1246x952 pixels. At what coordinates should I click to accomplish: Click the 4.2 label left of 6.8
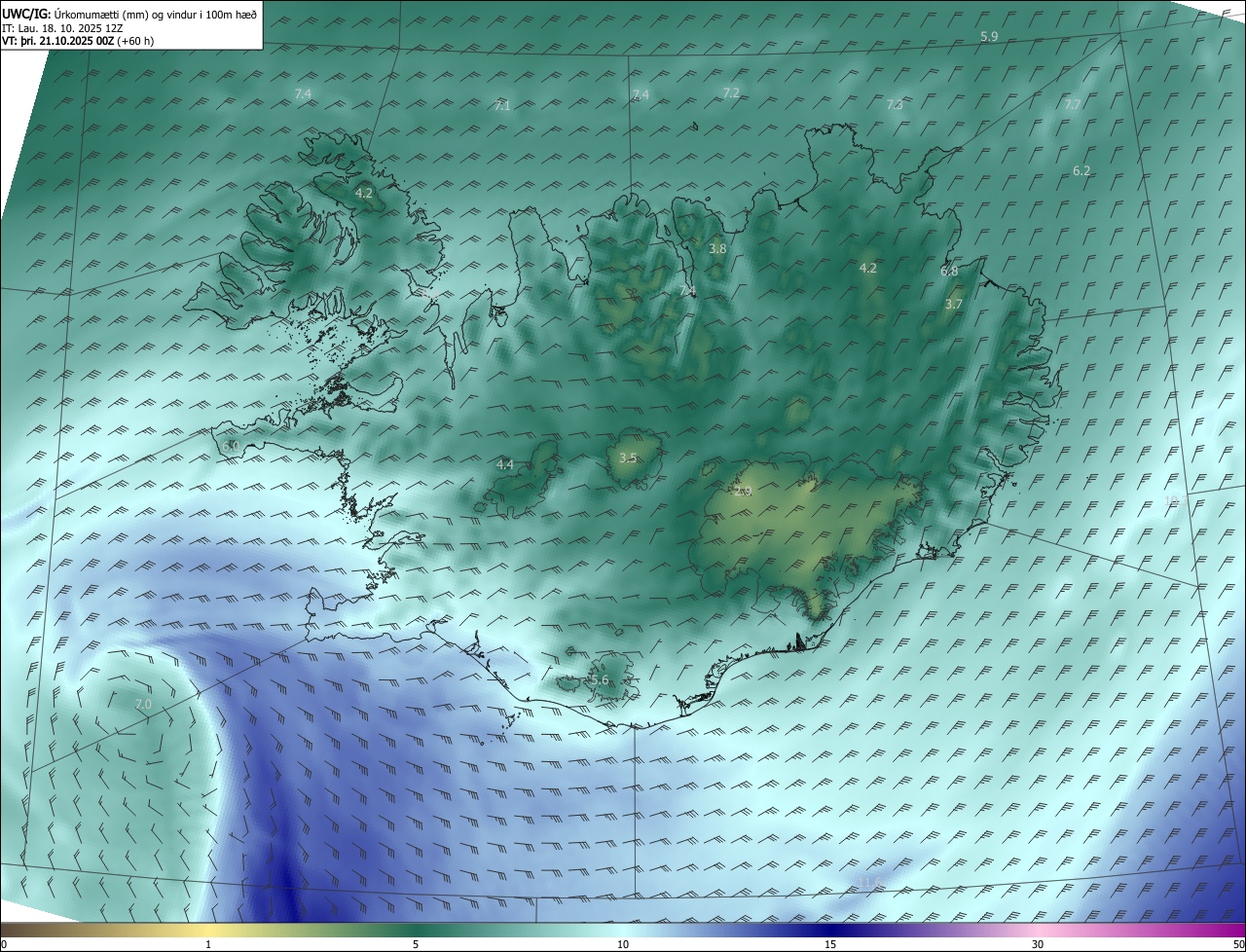click(867, 268)
